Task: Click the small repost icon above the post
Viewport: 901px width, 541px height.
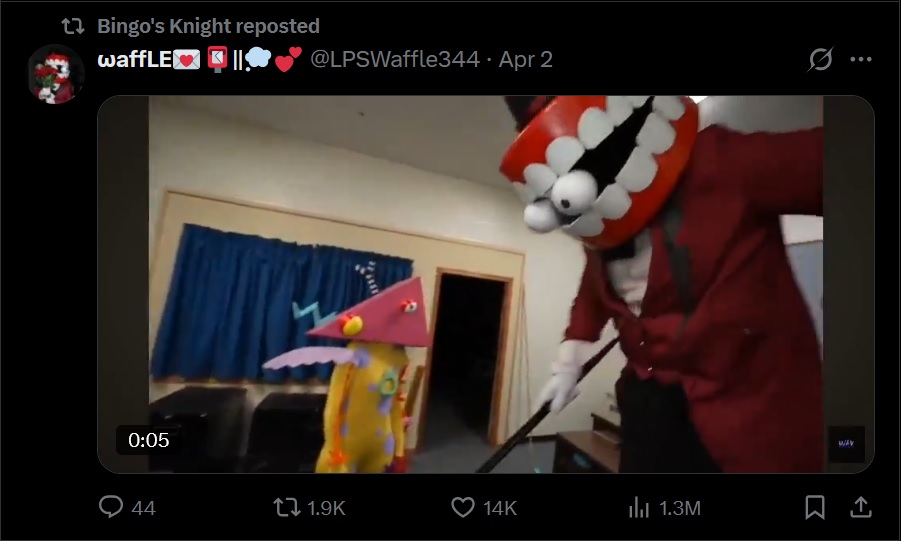Action: (x=73, y=26)
